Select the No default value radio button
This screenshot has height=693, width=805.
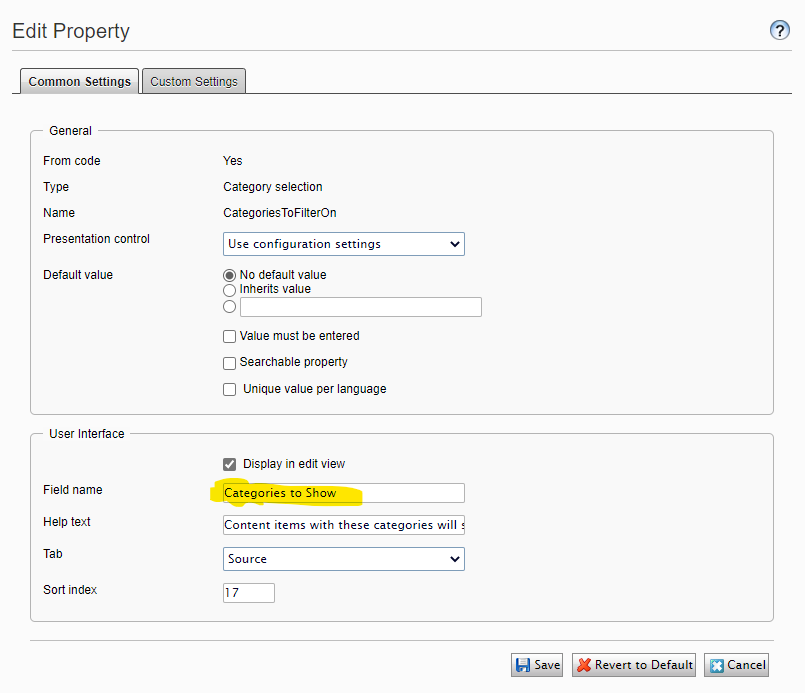coord(230,275)
